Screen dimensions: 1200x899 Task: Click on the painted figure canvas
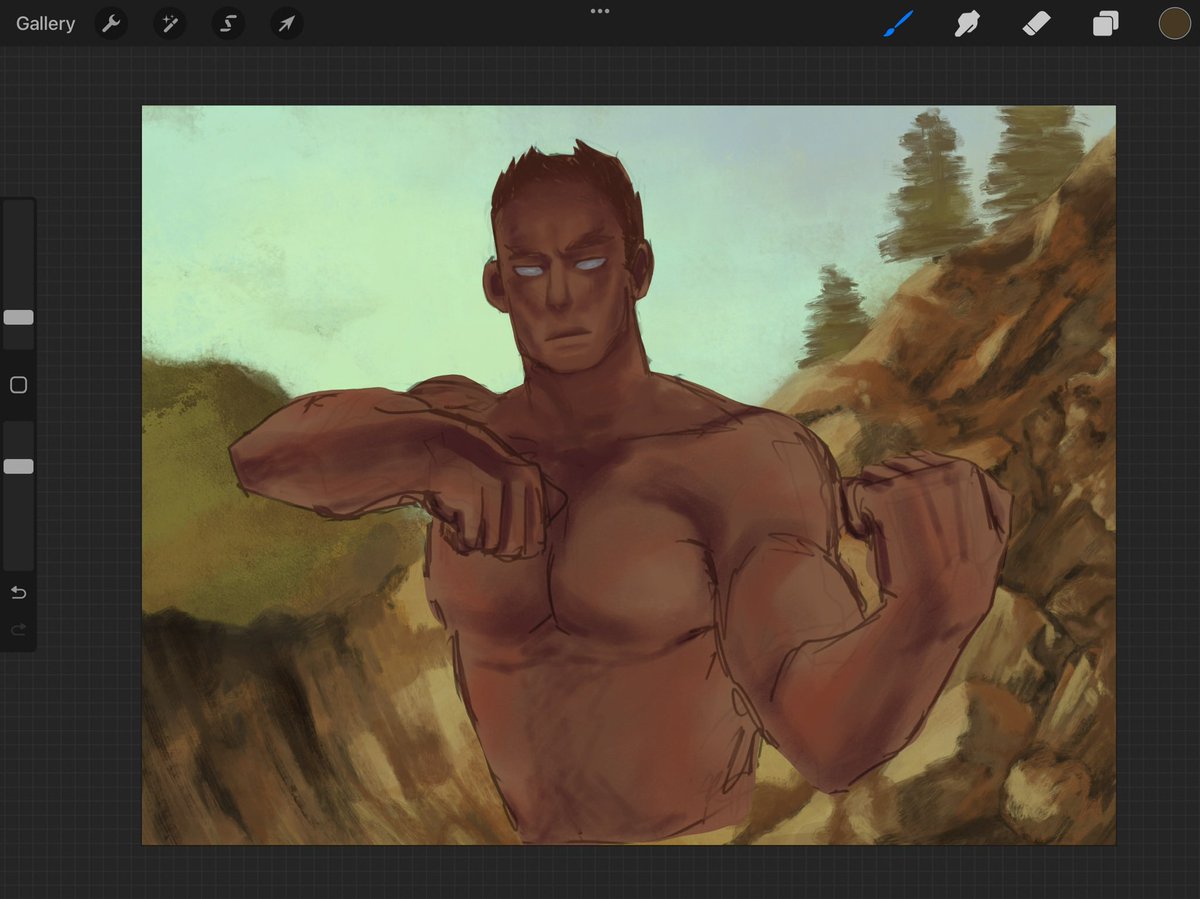point(628,475)
